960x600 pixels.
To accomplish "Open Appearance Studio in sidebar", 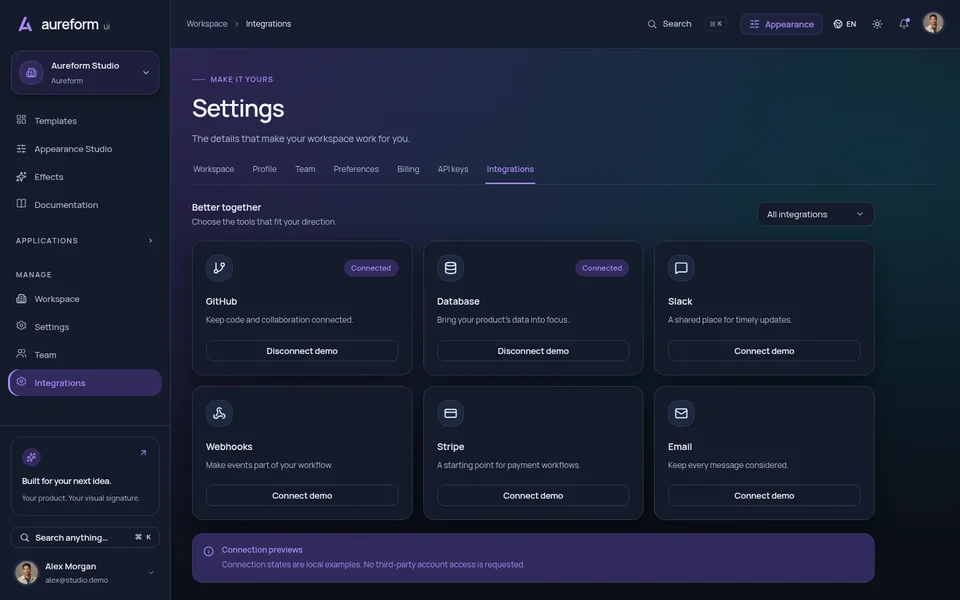I will pos(85,149).
